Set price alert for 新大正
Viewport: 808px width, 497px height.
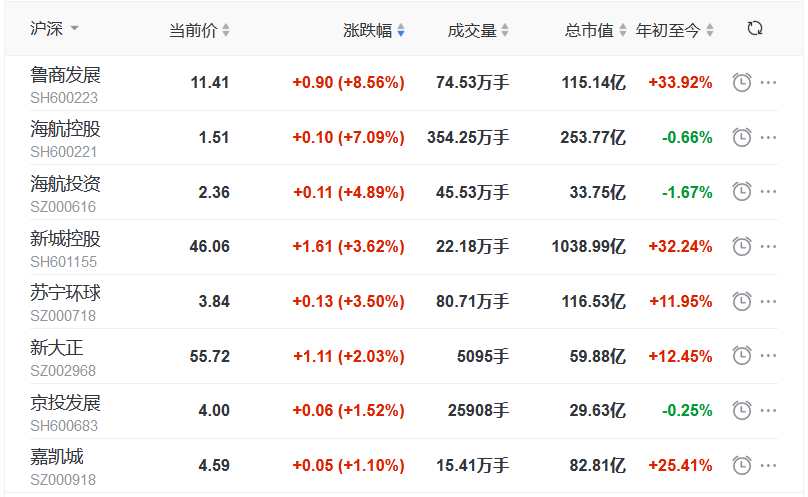[x=742, y=356]
